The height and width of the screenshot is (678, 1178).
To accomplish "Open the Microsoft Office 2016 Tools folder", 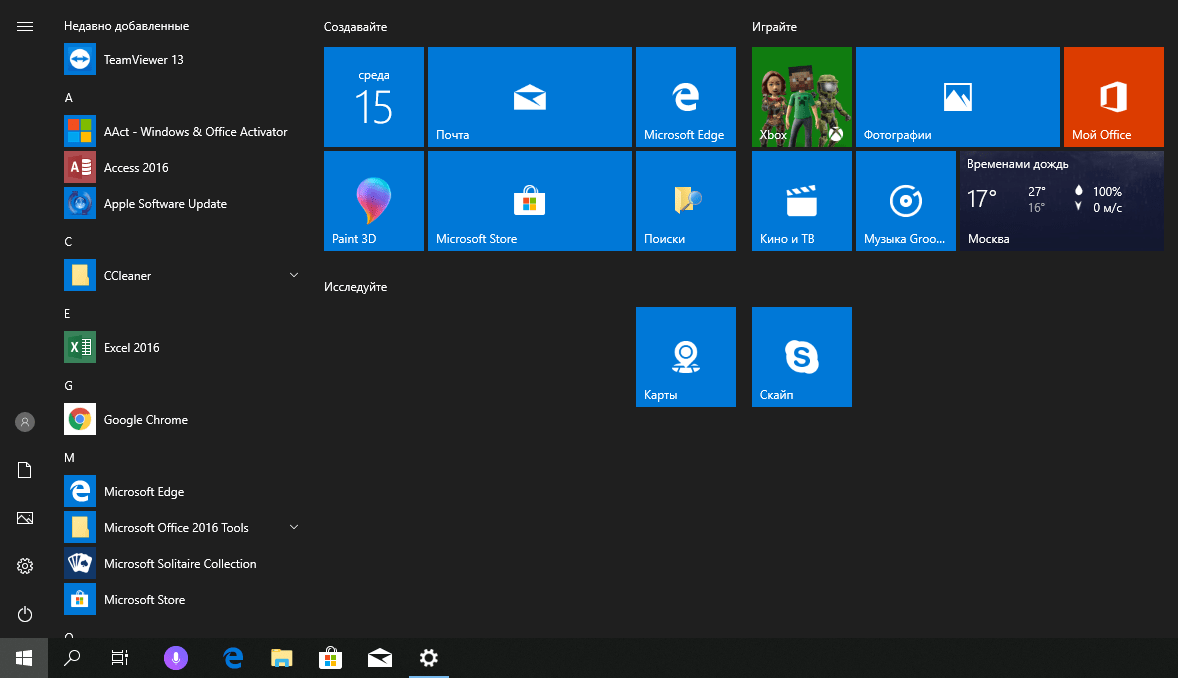I will 183,528.
